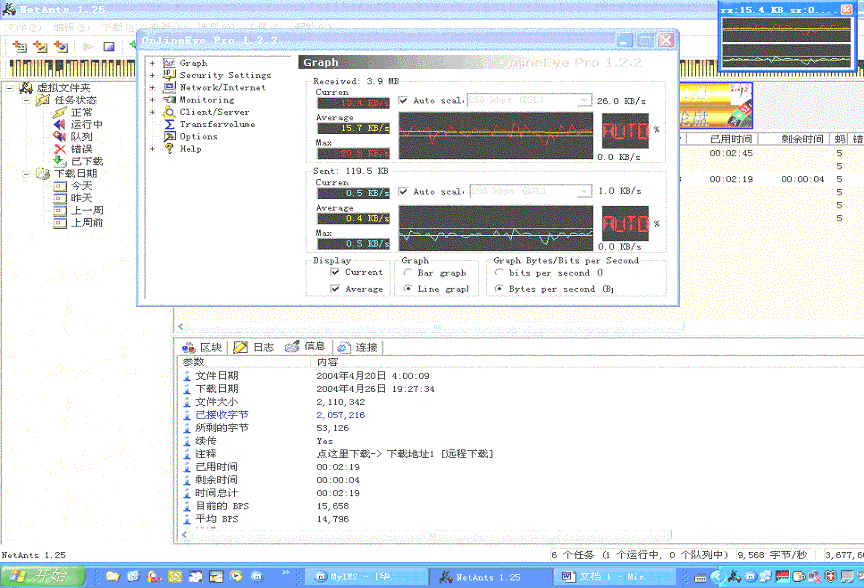
Task: Disable the Average display checkbox
Action: (336, 289)
